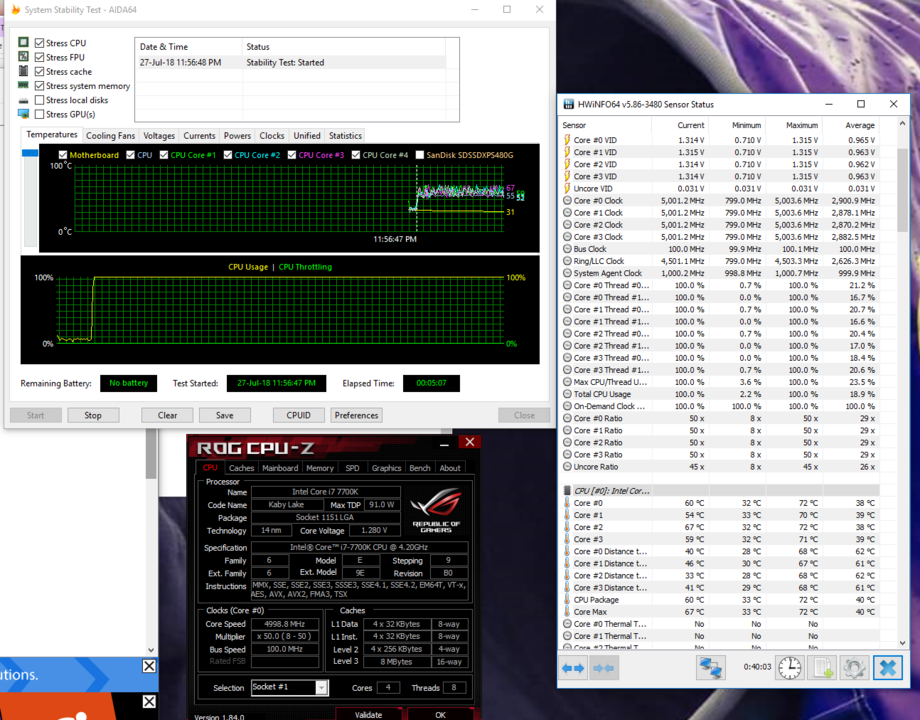Minimize the ROG CPU-Z window
The image size is (920, 720).
444,444
